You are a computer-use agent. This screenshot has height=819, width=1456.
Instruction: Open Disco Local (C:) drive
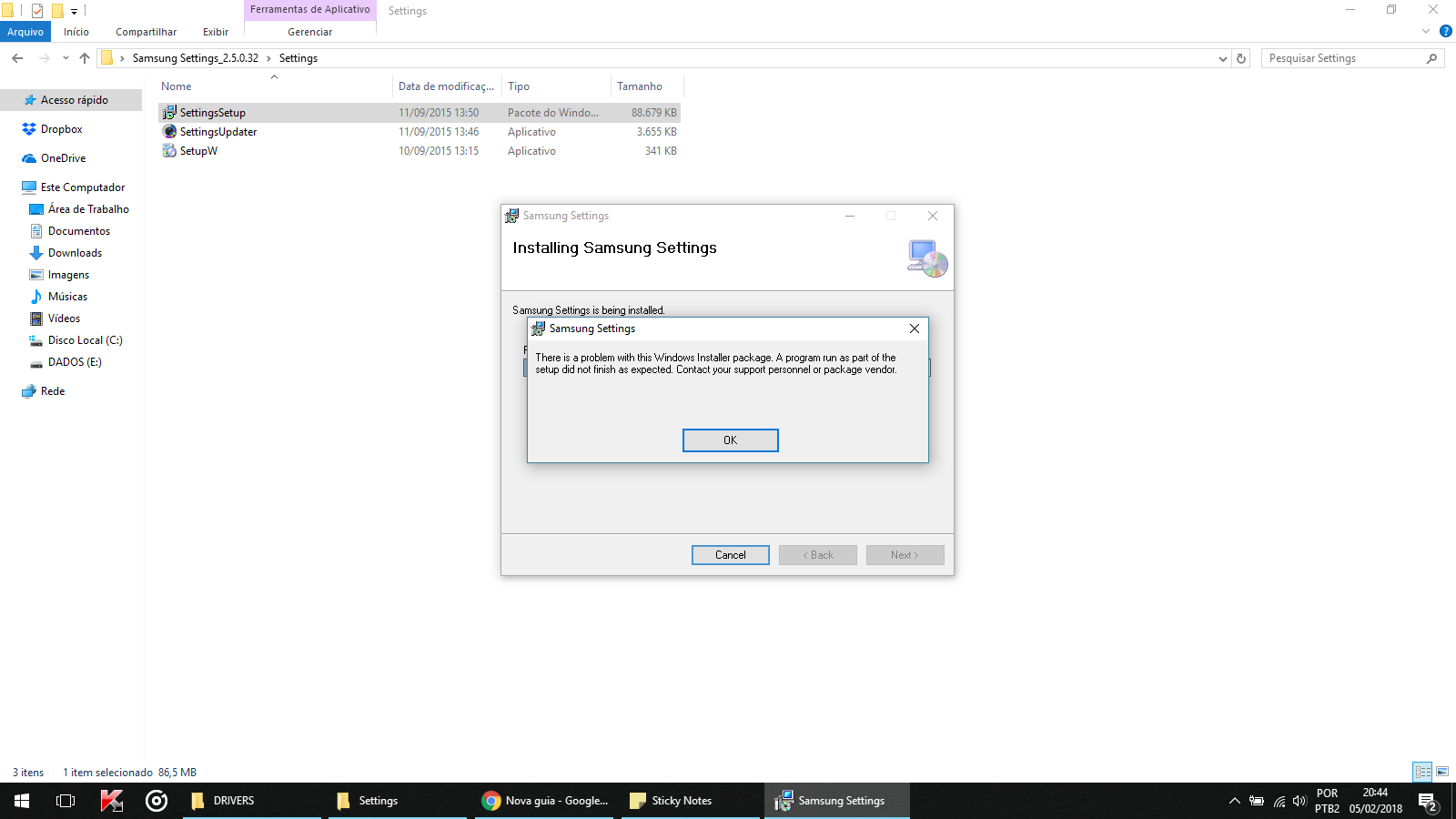85,340
